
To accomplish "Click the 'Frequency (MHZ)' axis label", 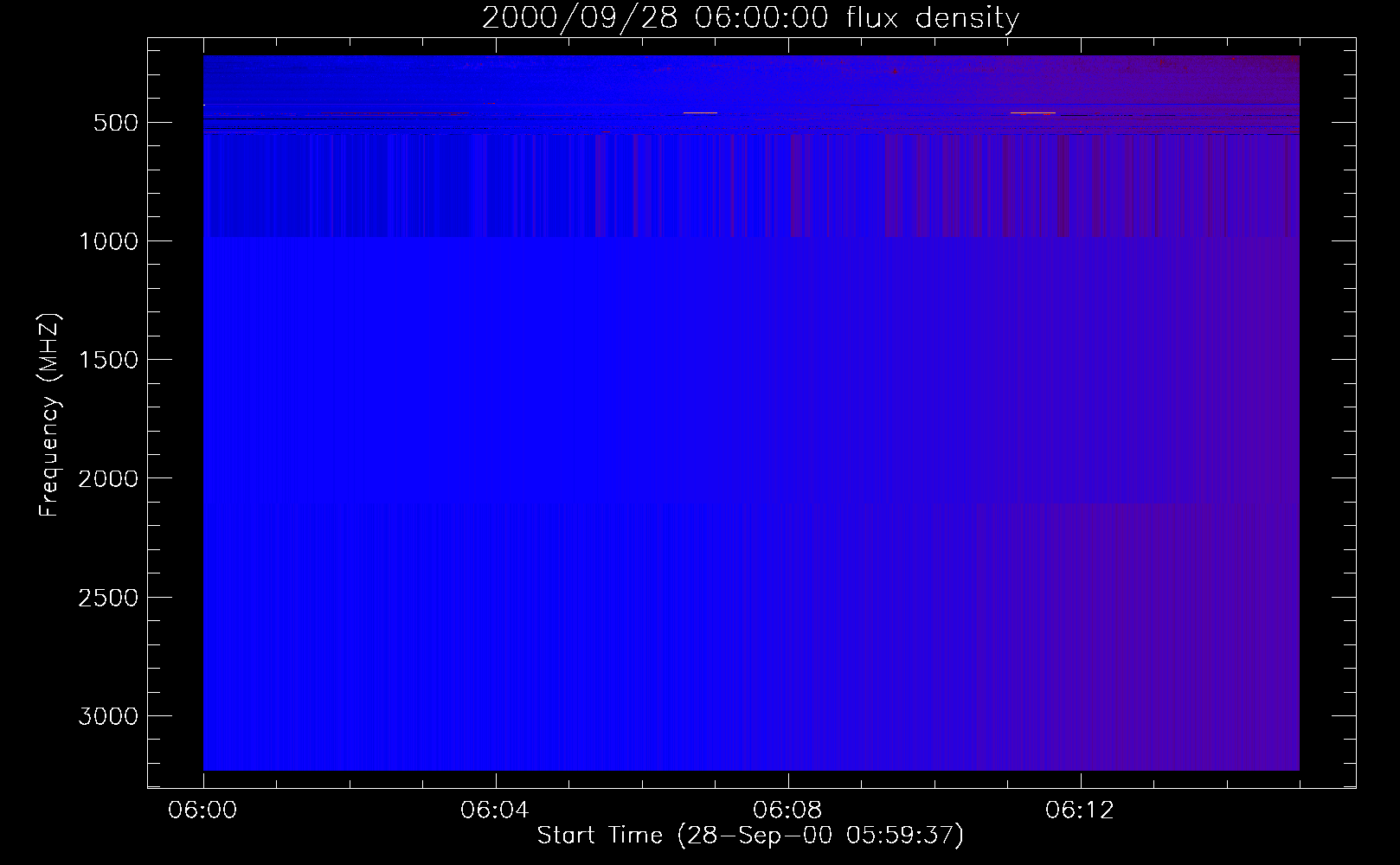I will coord(49,414).
